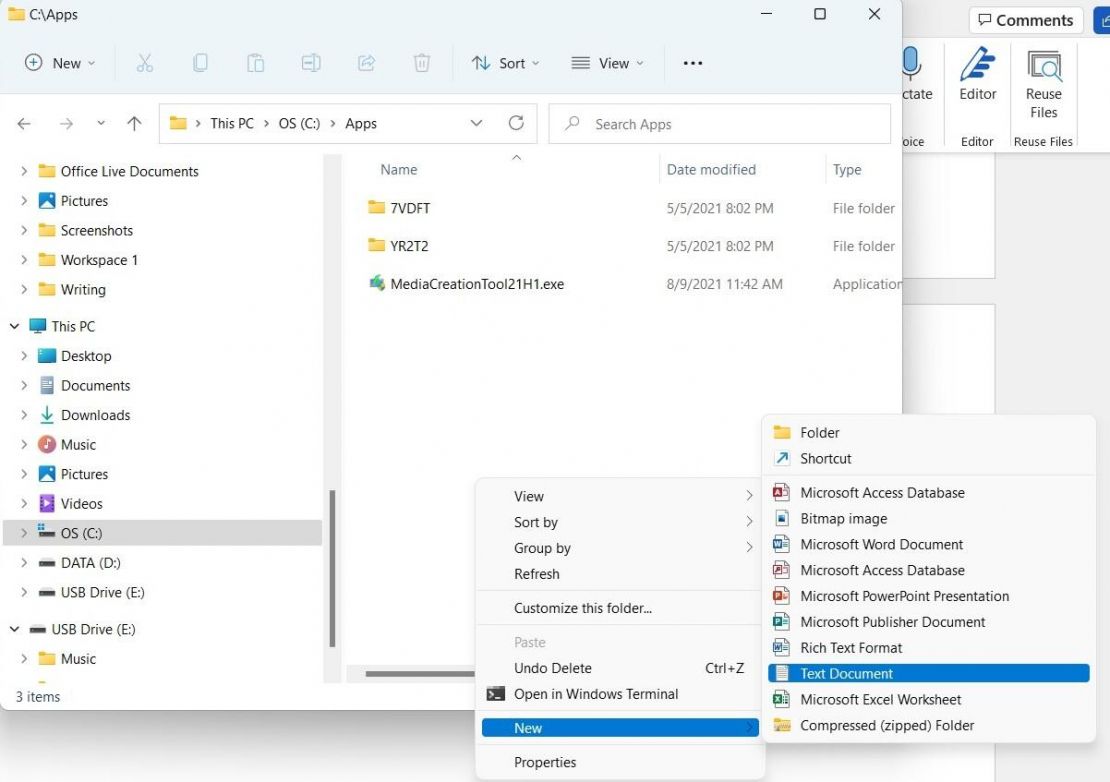This screenshot has height=782, width=1110.
Task: Select Desktop in navigation tree
Action: point(86,355)
